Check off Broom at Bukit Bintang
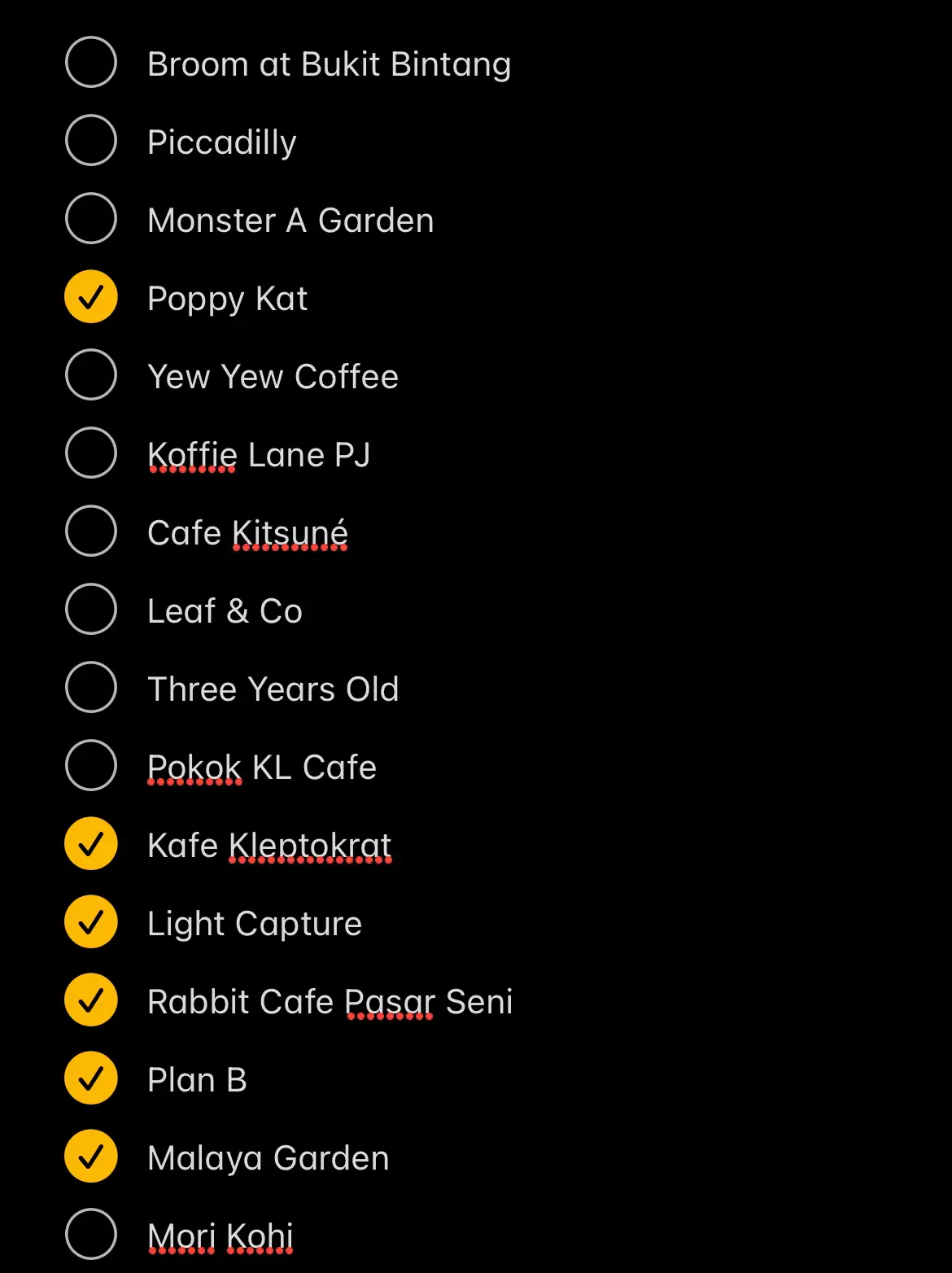 [91, 63]
